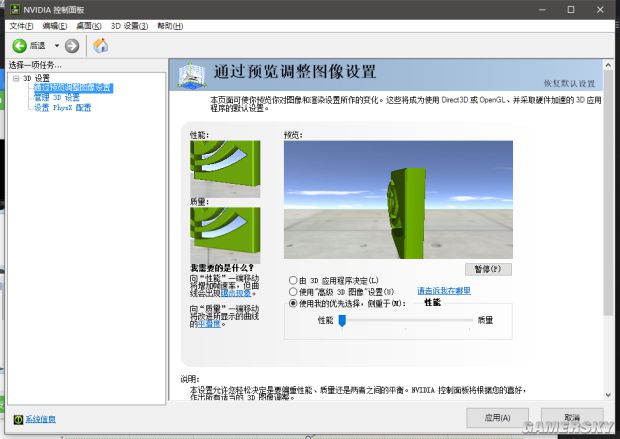Viewport: 620px width, 439px height.
Task: Open the 文件(F) menu
Action: click(22, 26)
